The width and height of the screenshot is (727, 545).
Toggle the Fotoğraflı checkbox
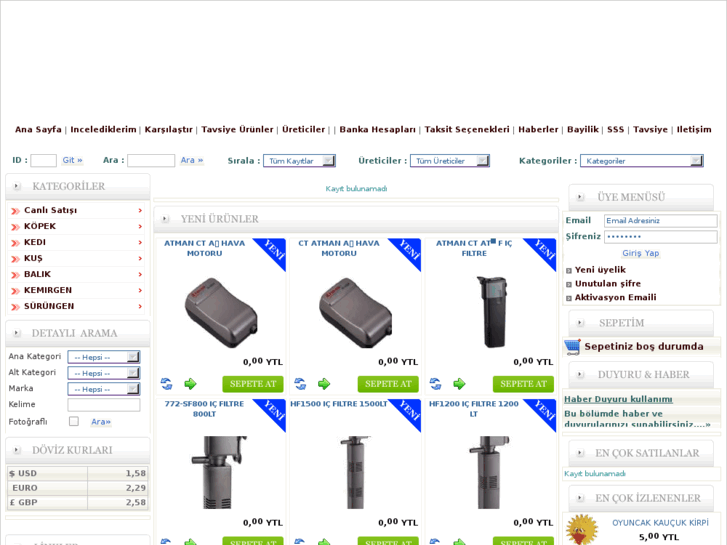coord(74,421)
